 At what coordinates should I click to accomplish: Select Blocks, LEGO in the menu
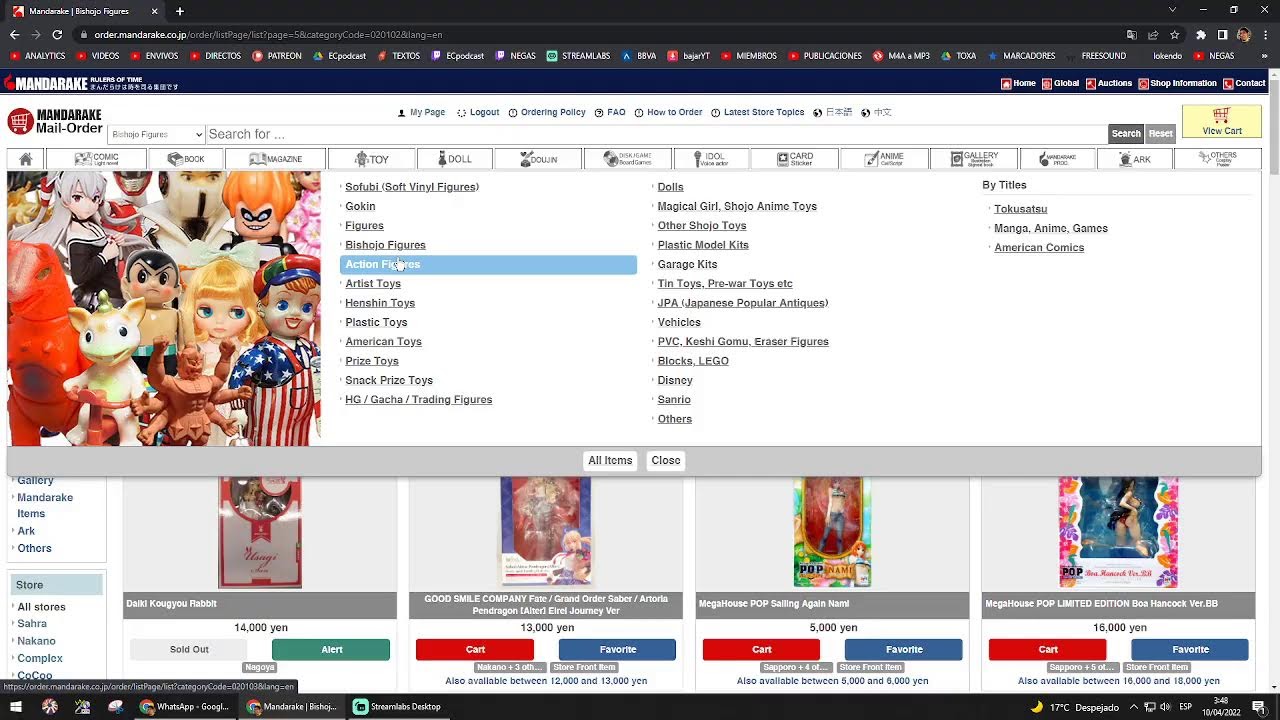coord(693,361)
